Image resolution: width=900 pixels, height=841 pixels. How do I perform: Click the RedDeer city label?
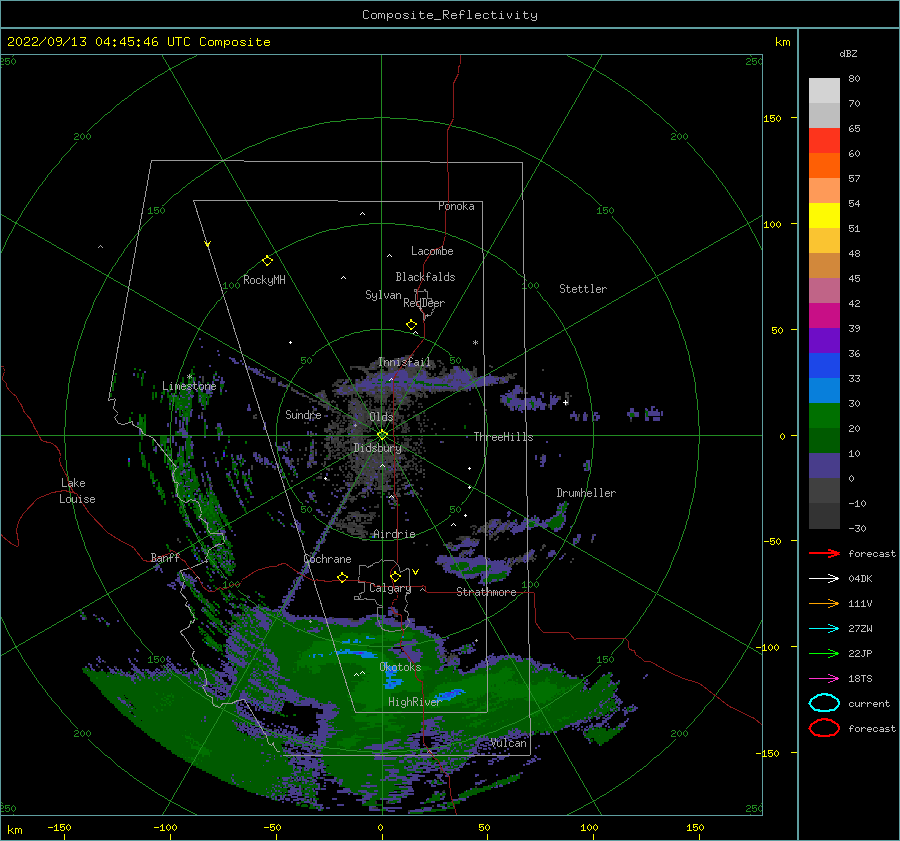424,303
